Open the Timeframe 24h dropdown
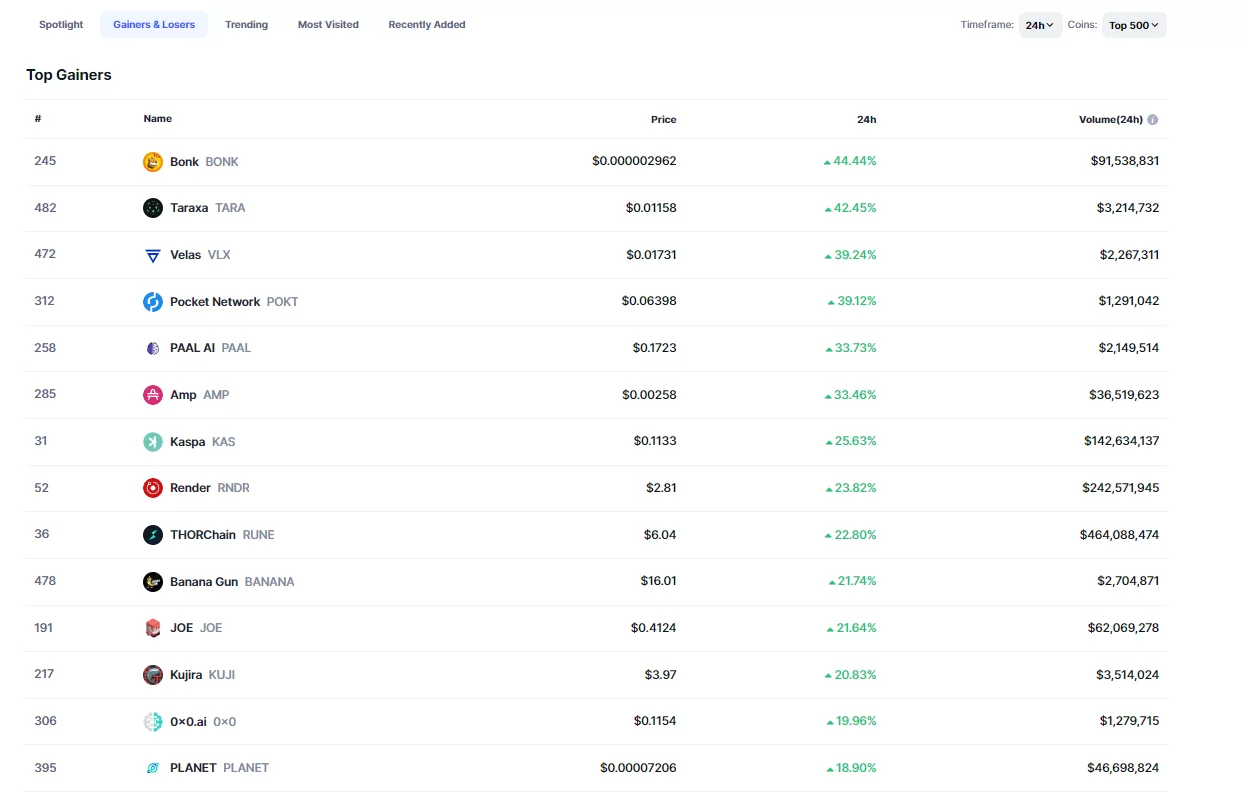Screen dimensions: 1248x797 point(1040,25)
